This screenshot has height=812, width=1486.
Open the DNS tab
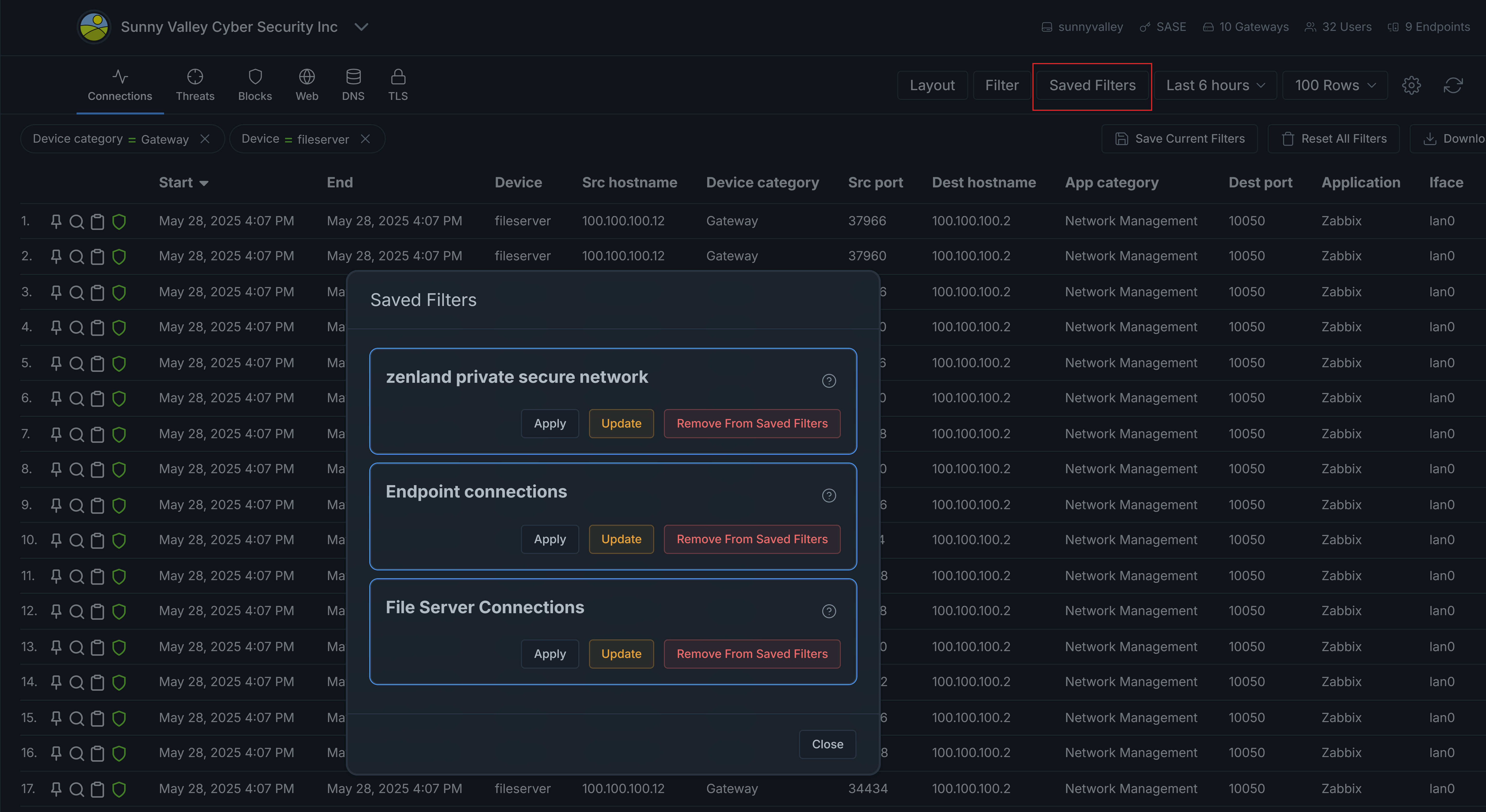point(353,85)
